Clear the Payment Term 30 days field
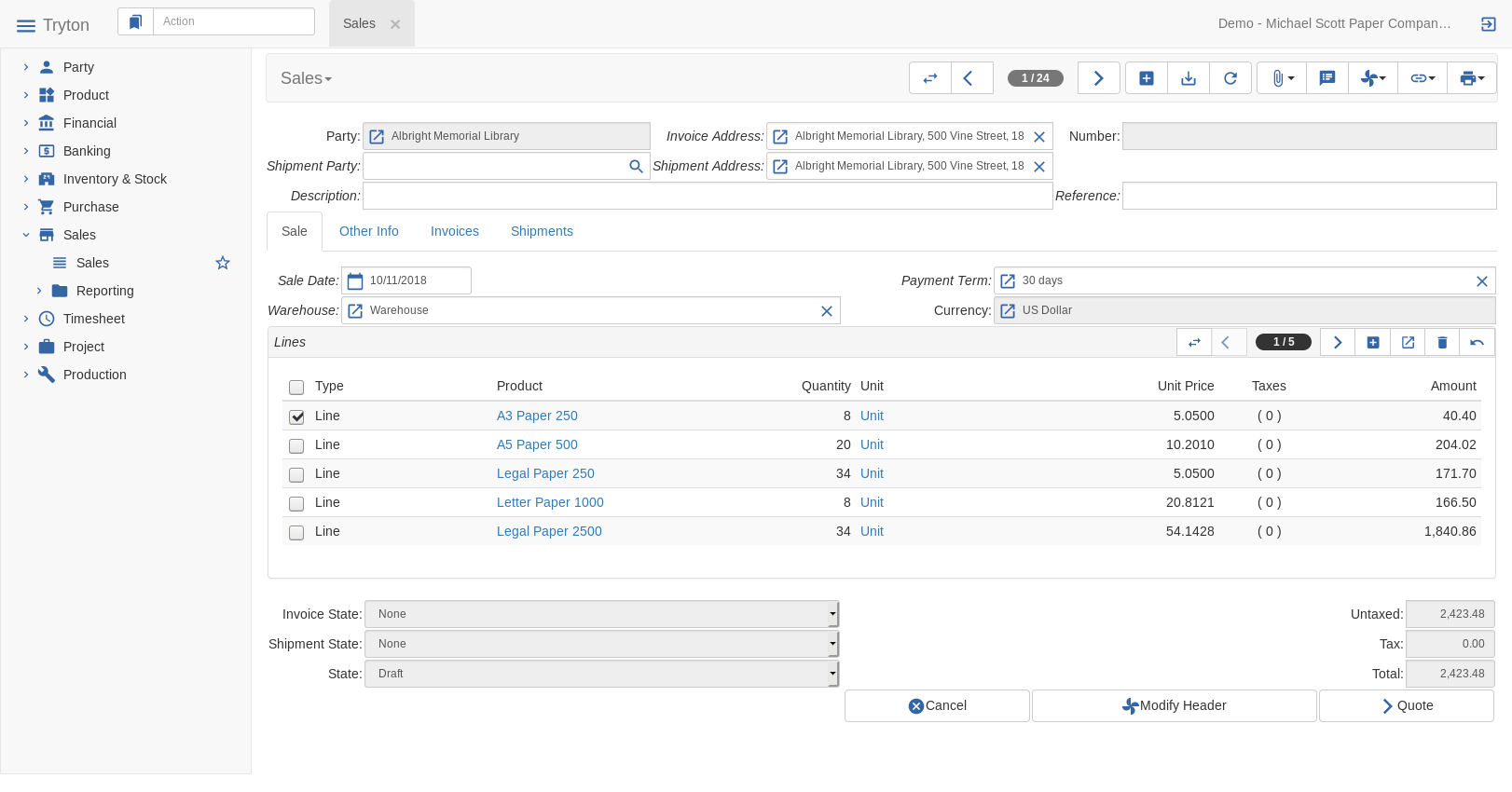This screenshot has height=792, width=1512. click(x=1481, y=280)
